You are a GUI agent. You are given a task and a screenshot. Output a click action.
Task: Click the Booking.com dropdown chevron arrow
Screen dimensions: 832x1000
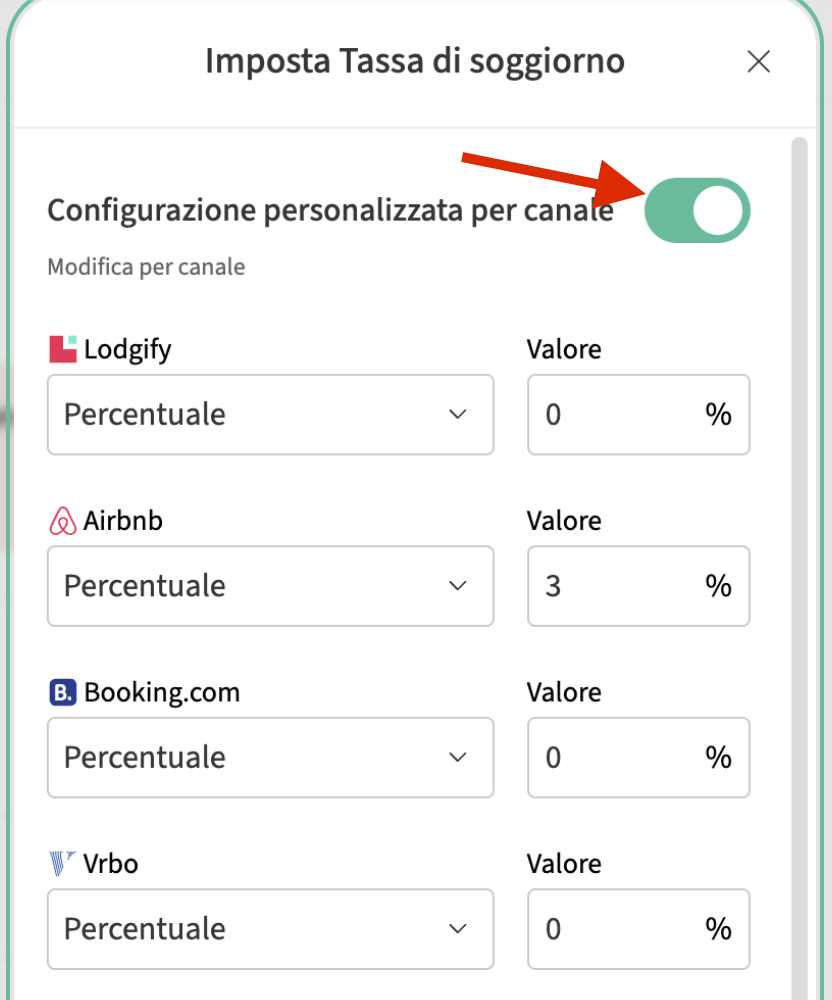(x=458, y=757)
